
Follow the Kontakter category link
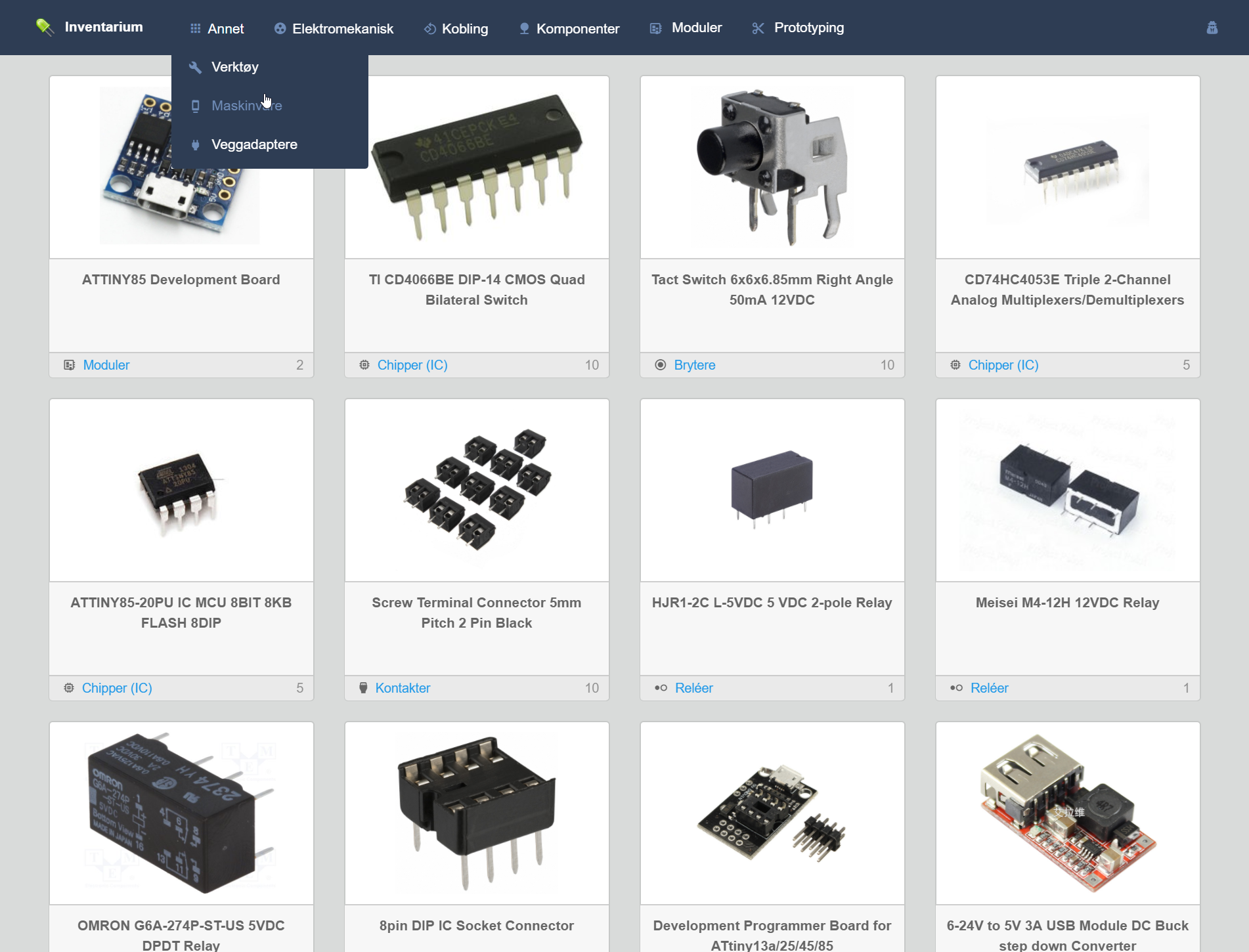[x=403, y=688]
